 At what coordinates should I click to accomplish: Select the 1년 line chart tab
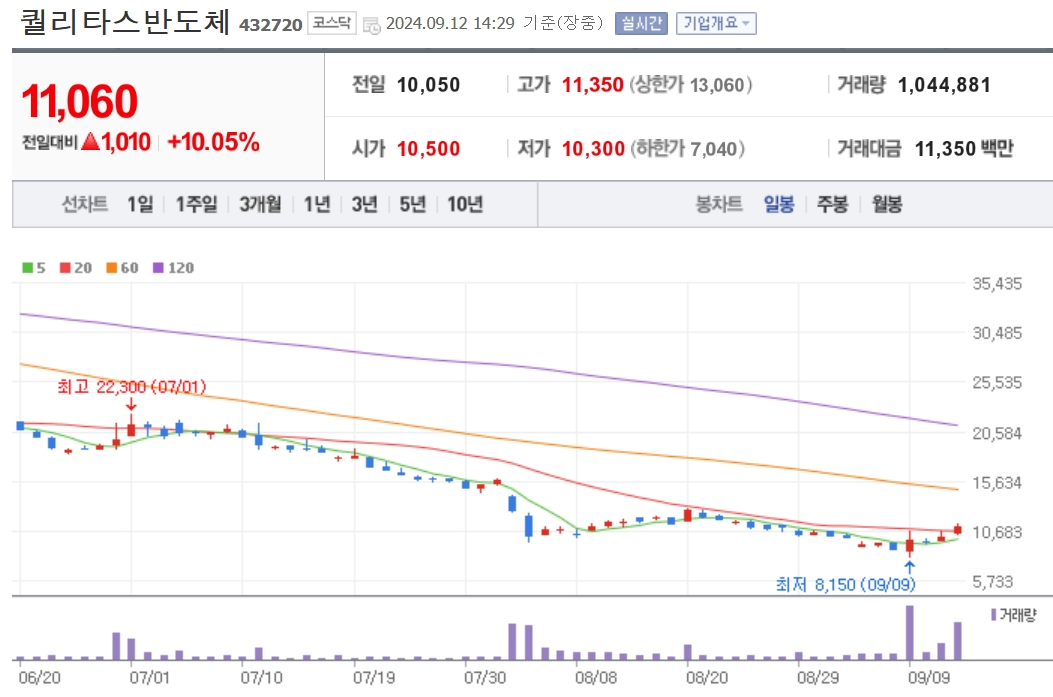(x=317, y=203)
